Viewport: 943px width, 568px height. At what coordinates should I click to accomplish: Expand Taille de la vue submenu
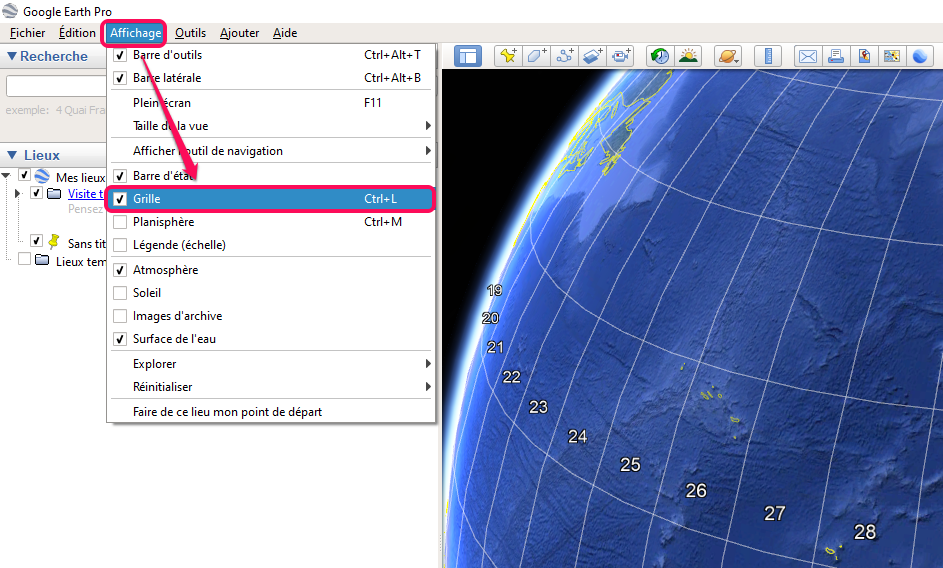(271, 126)
